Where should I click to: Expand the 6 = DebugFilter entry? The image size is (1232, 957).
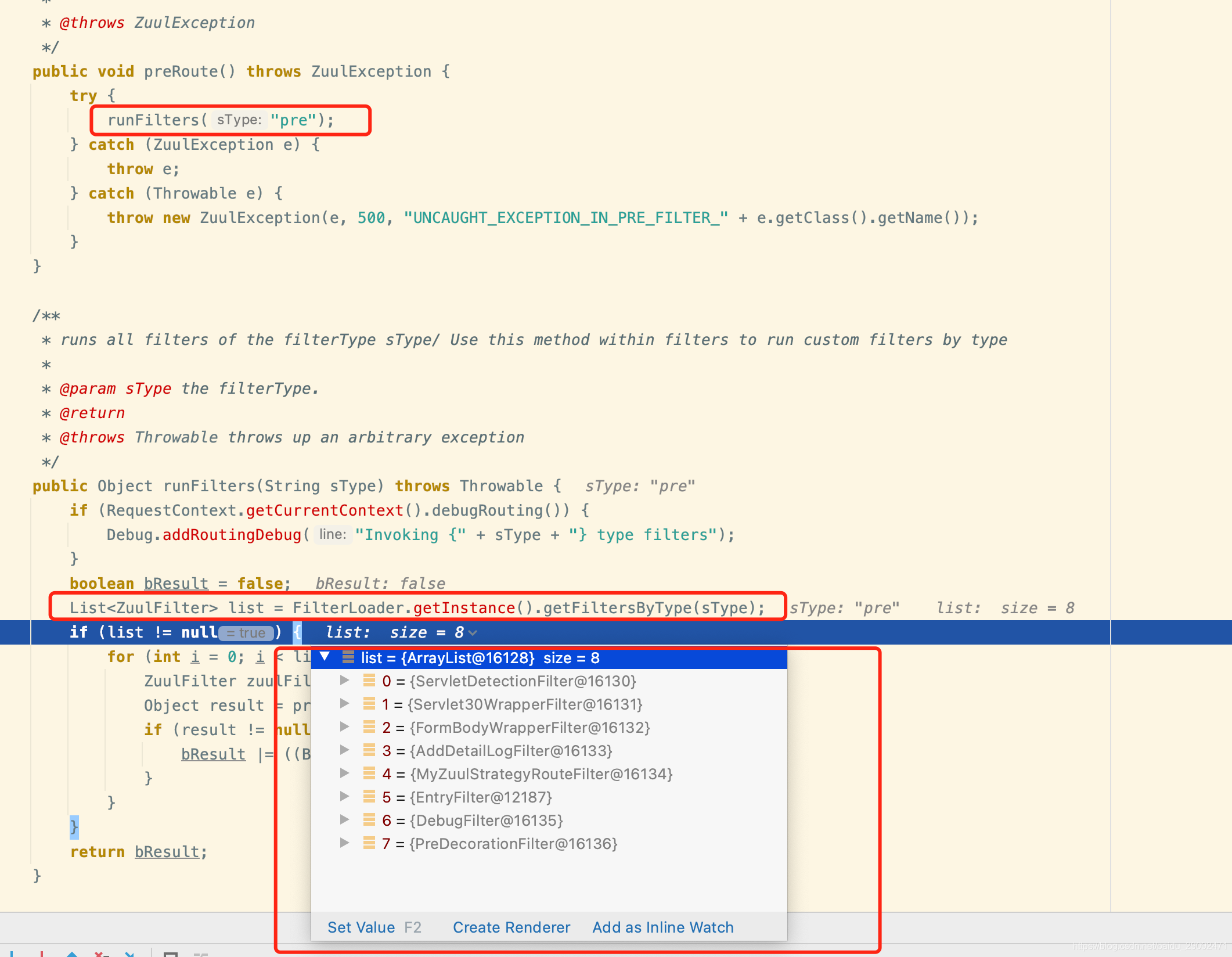pyautogui.click(x=344, y=819)
